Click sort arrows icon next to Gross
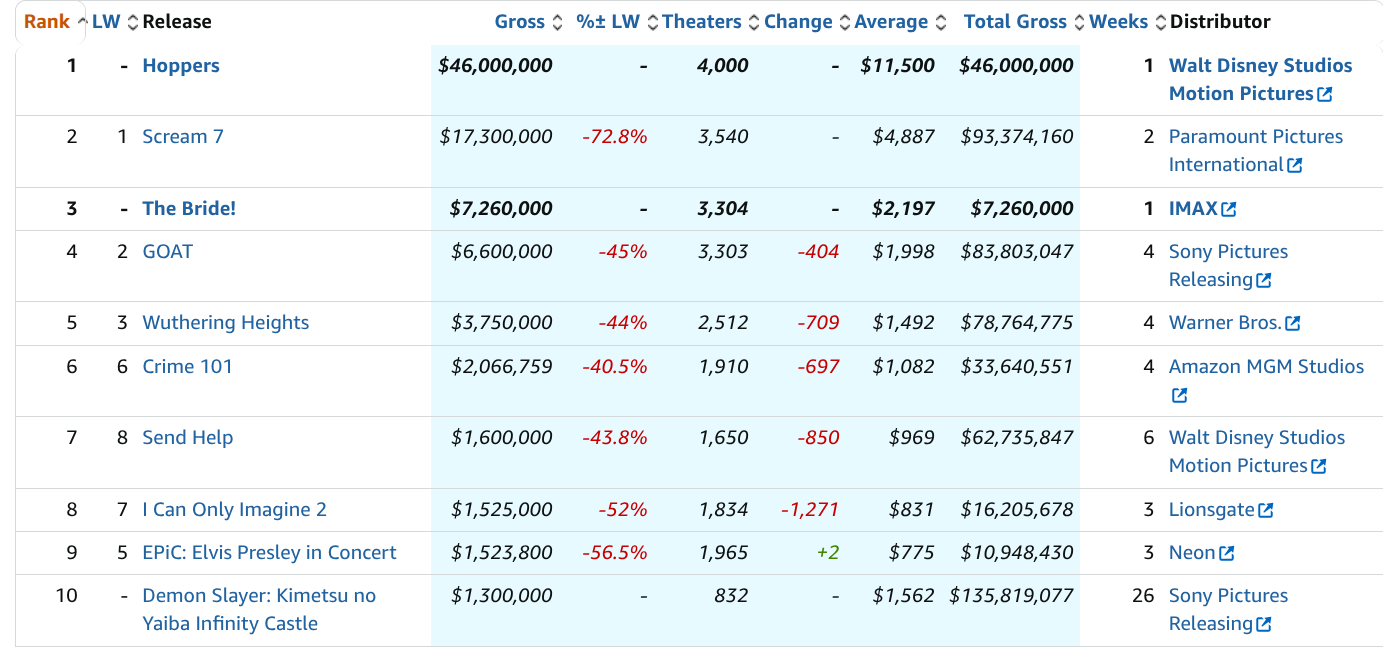 pos(559,22)
